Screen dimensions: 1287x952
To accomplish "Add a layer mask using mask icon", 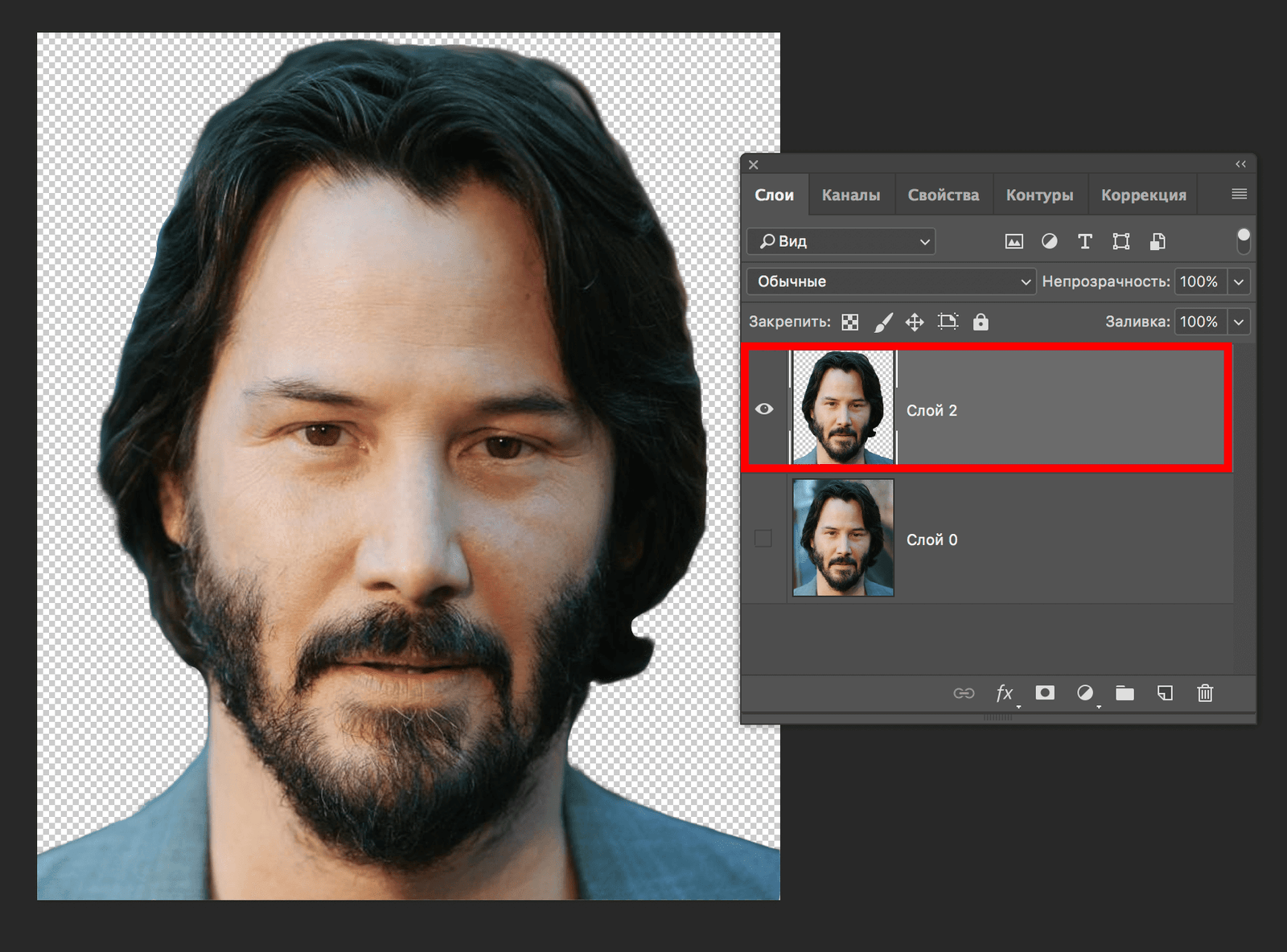I will pyautogui.click(x=1045, y=693).
